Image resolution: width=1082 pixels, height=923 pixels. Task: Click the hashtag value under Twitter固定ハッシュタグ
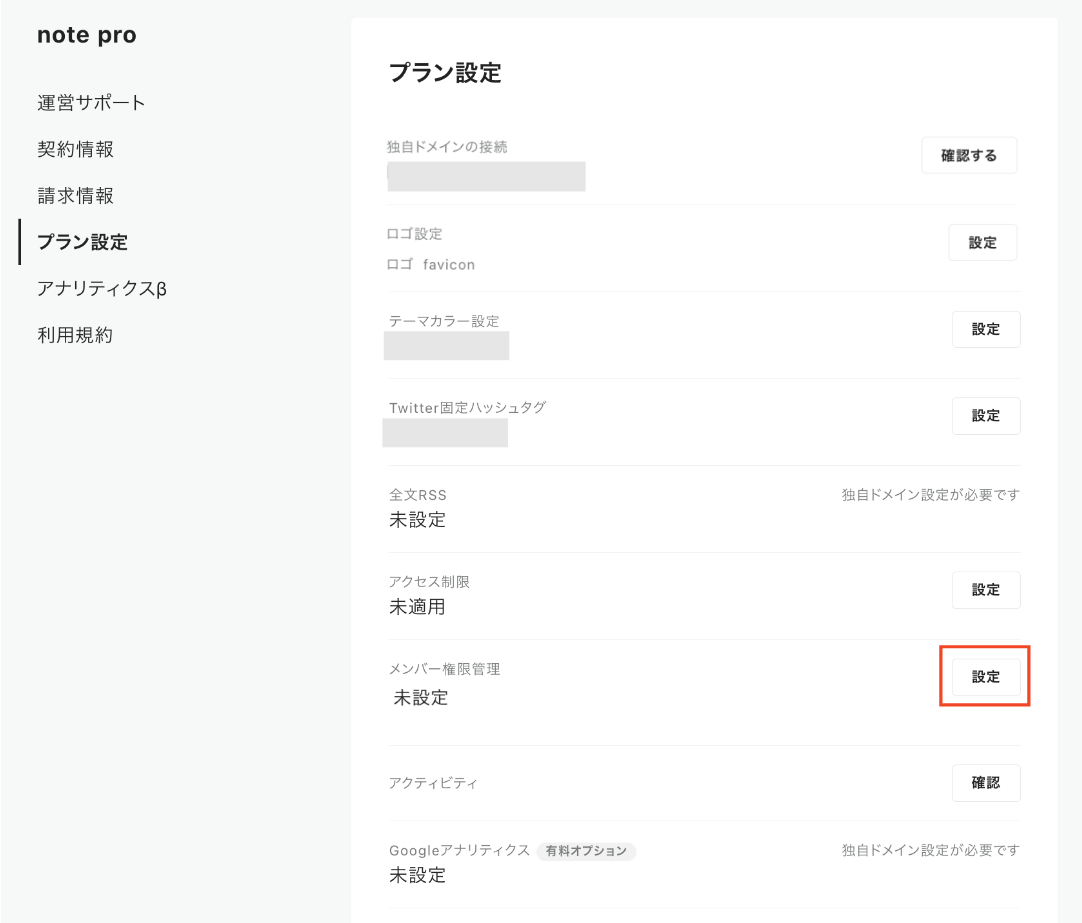tap(446, 433)
